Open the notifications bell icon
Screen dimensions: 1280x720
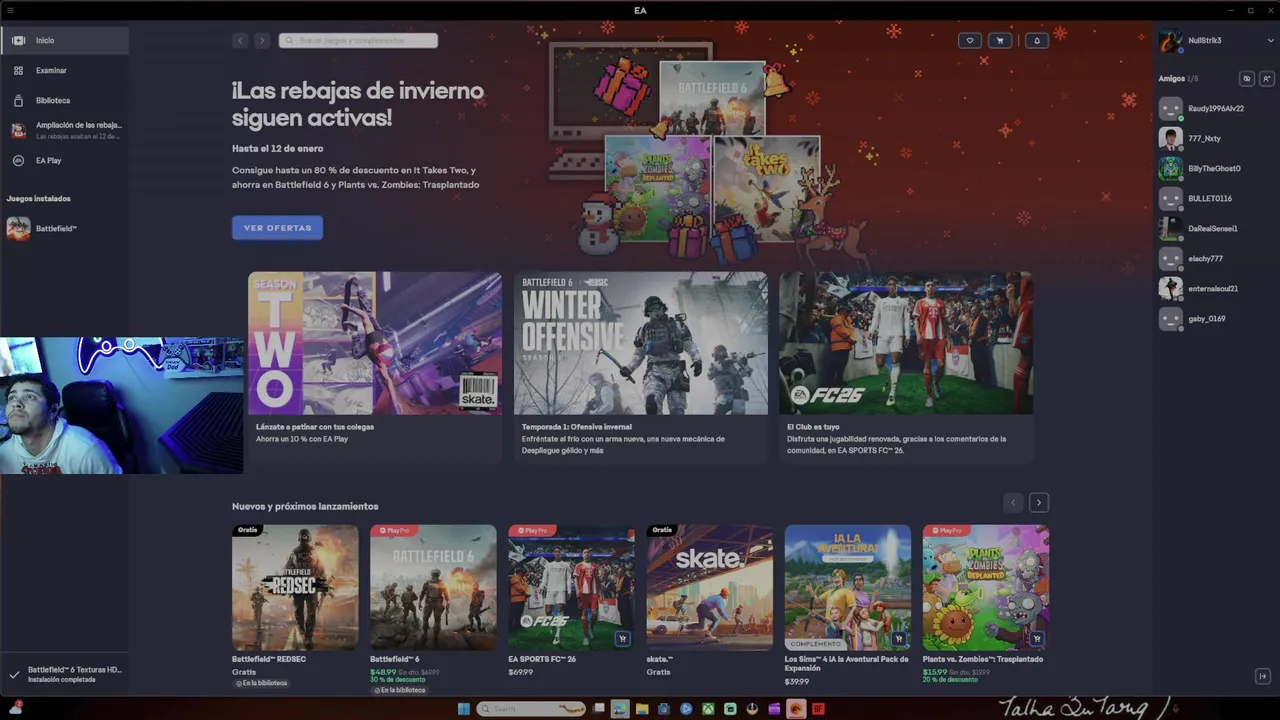coord(1036,40)
